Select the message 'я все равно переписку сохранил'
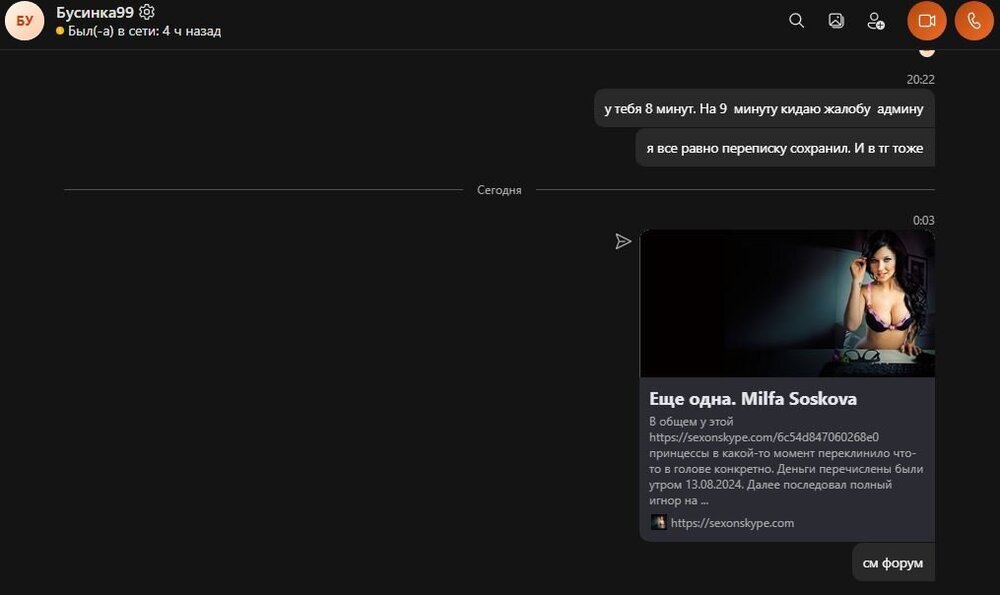This screenshot has height=595, width=1000. (784, 148)
